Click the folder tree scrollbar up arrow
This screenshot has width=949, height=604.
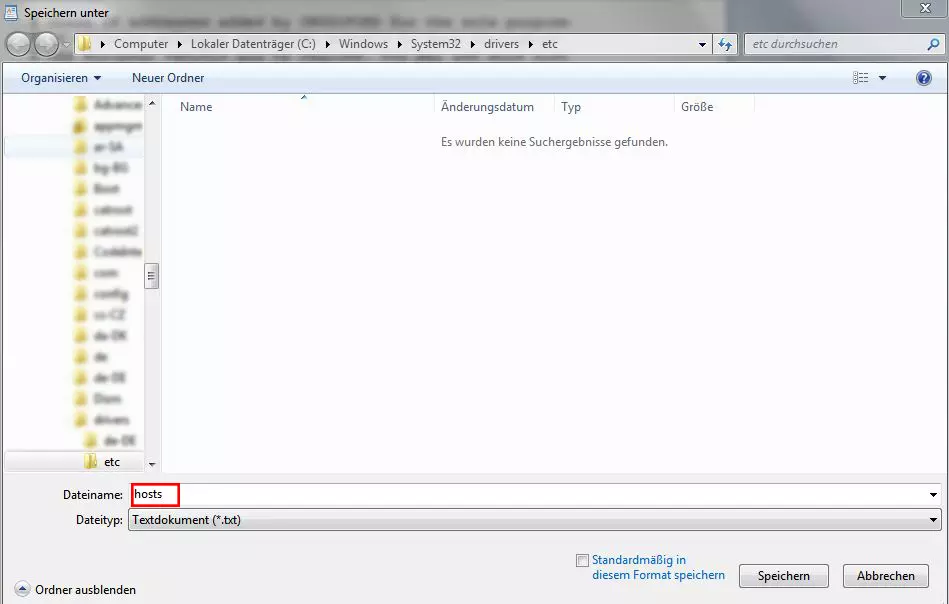[152, 103]
